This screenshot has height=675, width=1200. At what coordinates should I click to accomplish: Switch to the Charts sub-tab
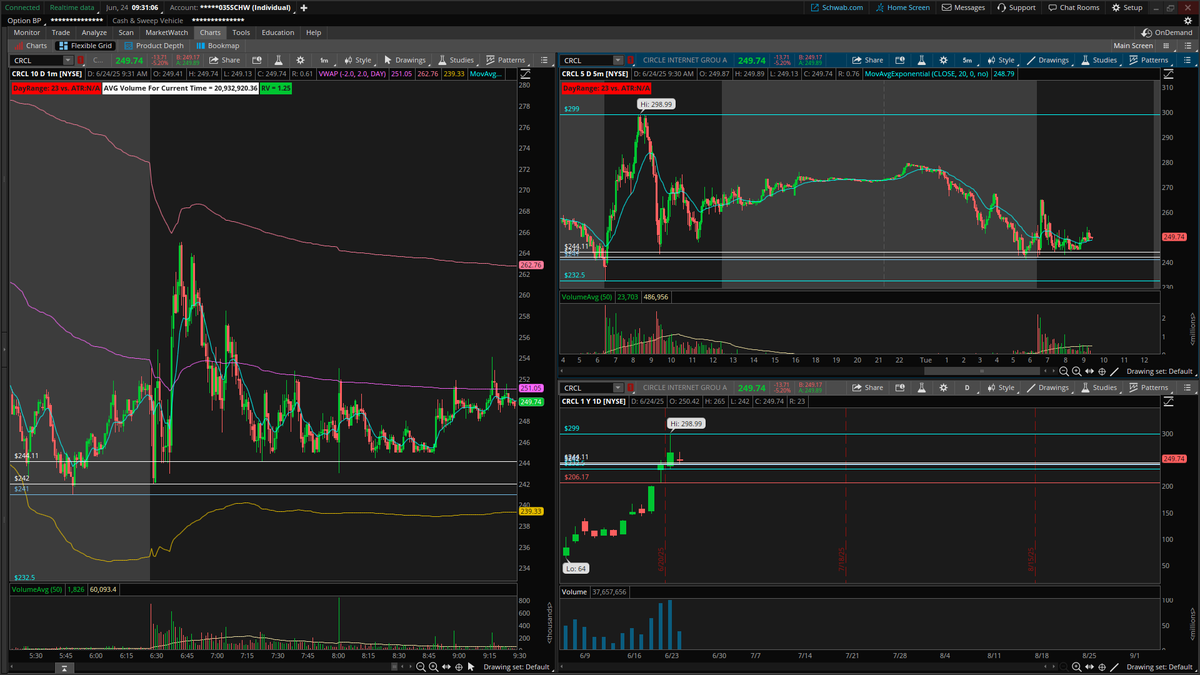31,45
